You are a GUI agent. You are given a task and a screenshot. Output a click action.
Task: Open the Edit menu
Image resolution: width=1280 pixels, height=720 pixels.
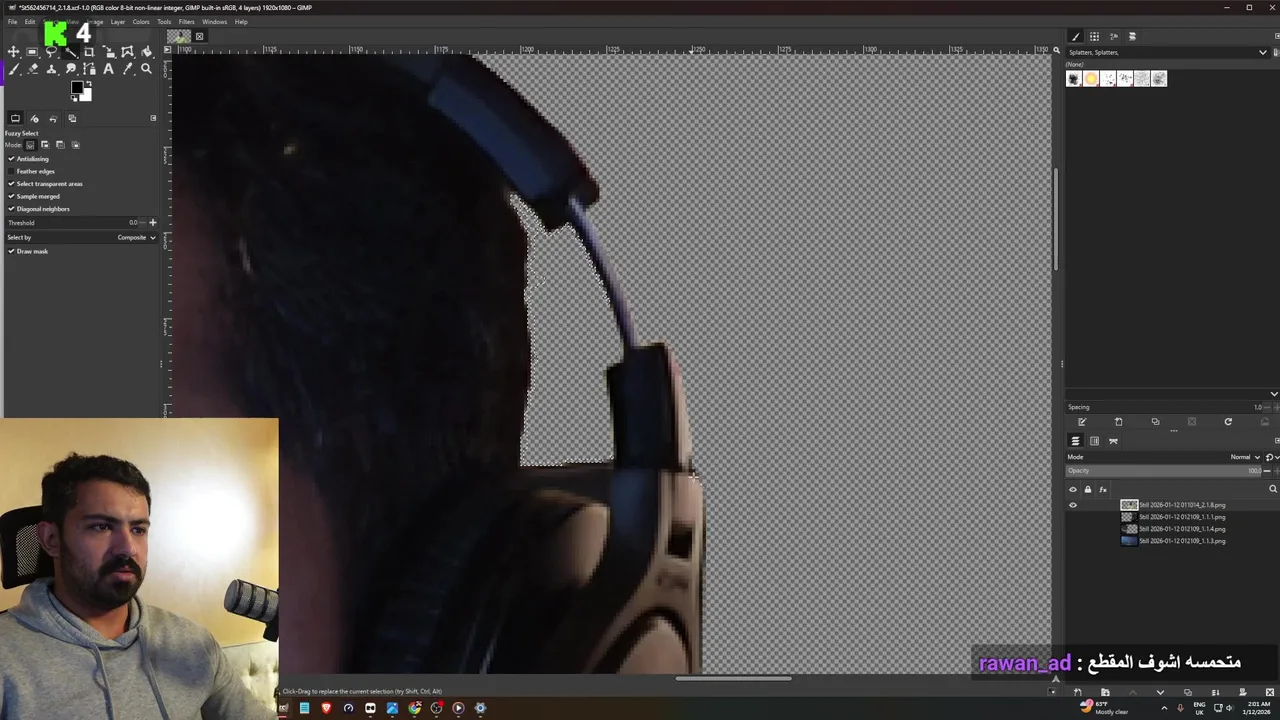[30, 22]
